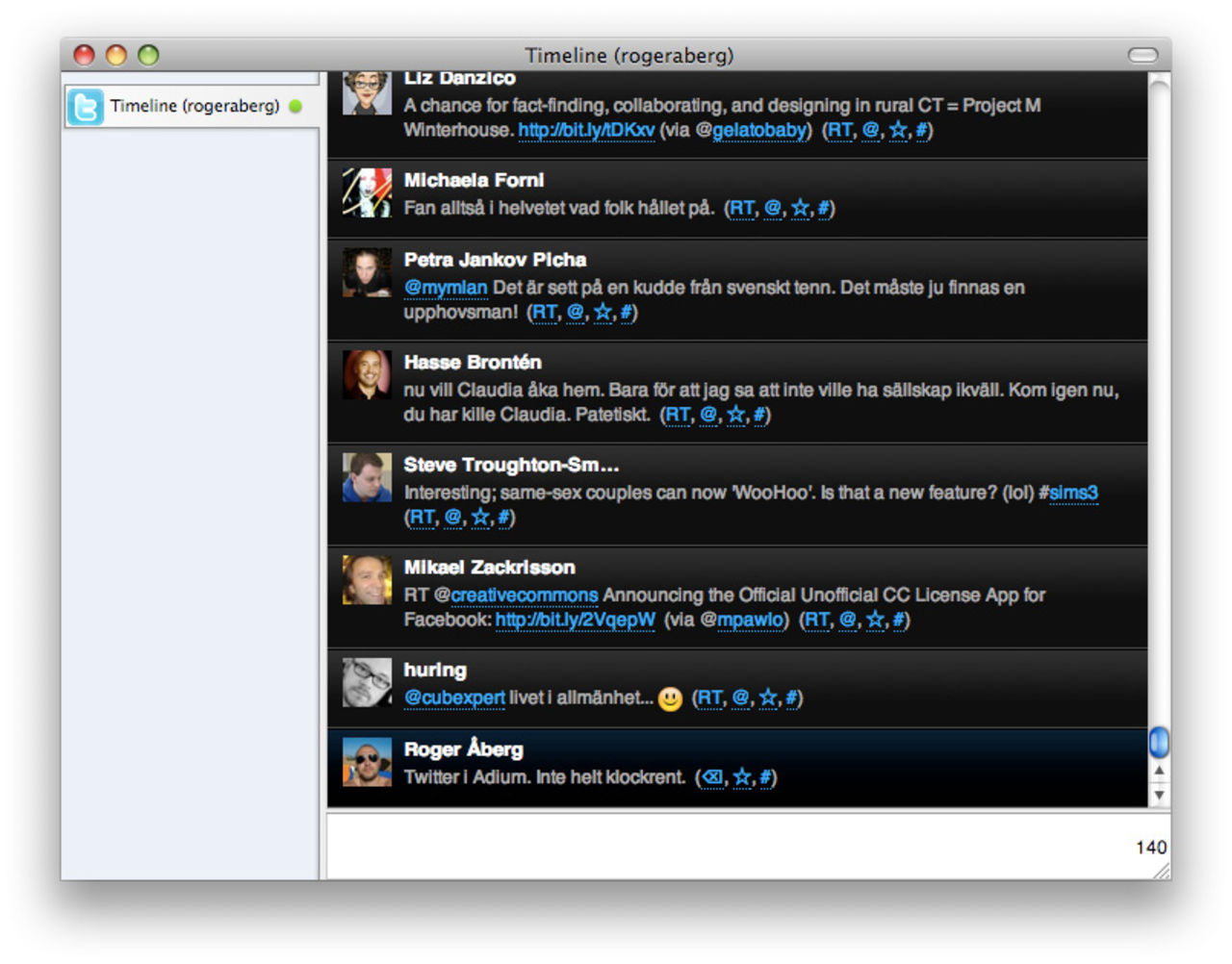Delete Roger Åberg's tweet using delete icon
Screen dimensions: 1232x964
point(712,777)
